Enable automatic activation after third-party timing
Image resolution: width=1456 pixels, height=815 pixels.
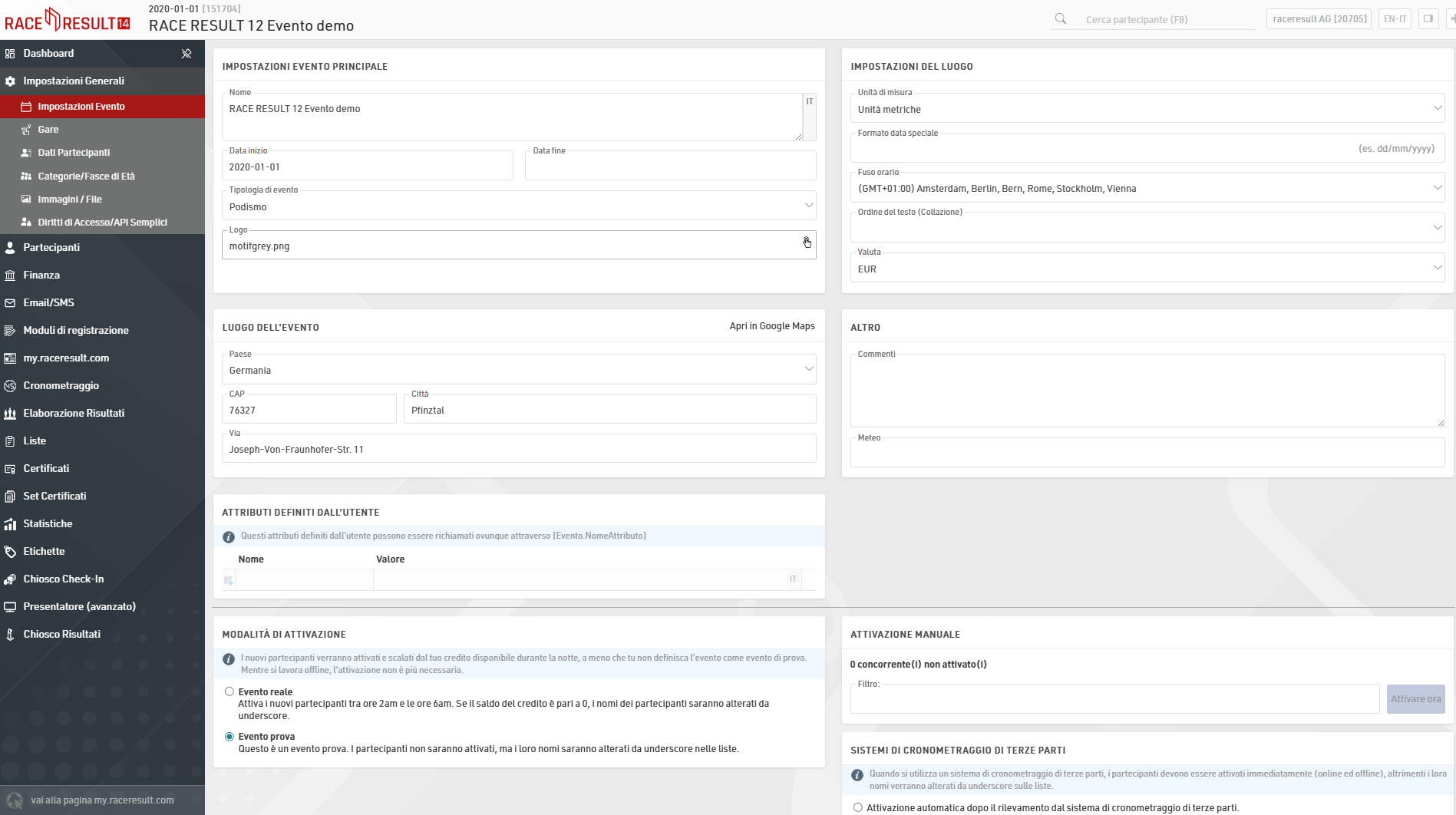(858, 807)
